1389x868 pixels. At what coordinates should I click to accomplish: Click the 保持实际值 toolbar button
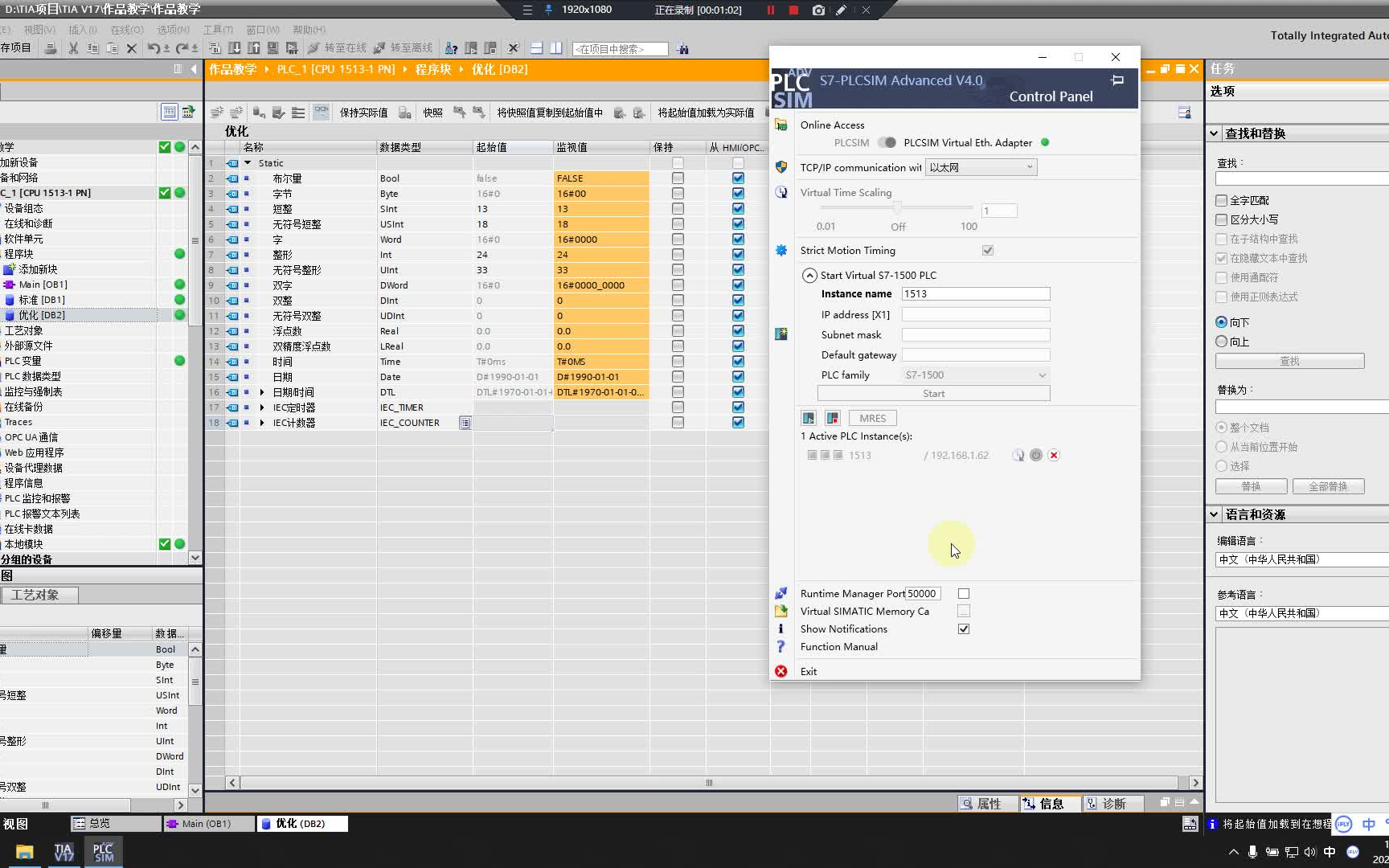363,113
